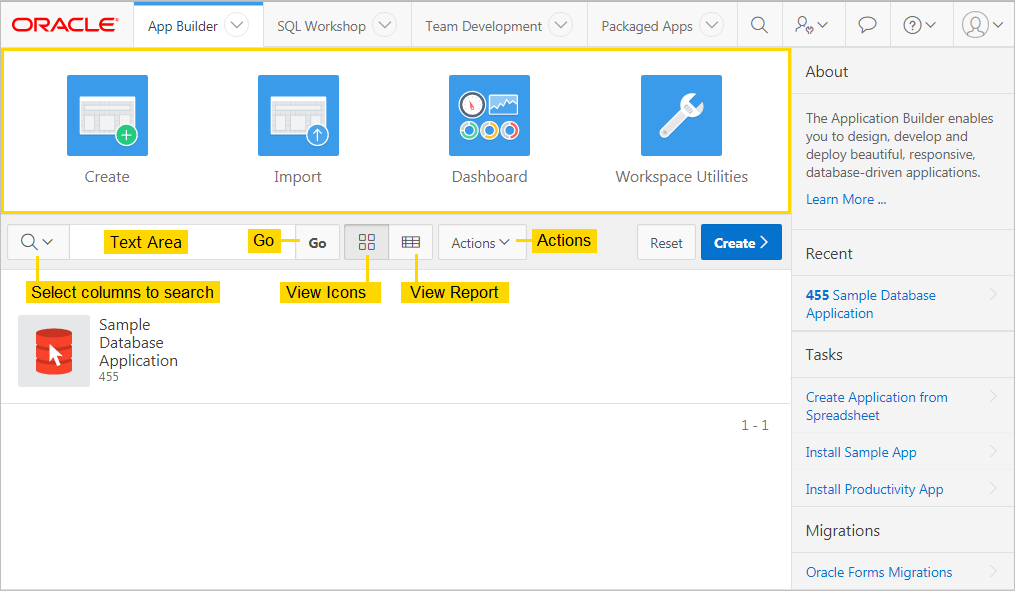
Task: Open the Feedback chat icon
Action: click(x=866, y=24)
